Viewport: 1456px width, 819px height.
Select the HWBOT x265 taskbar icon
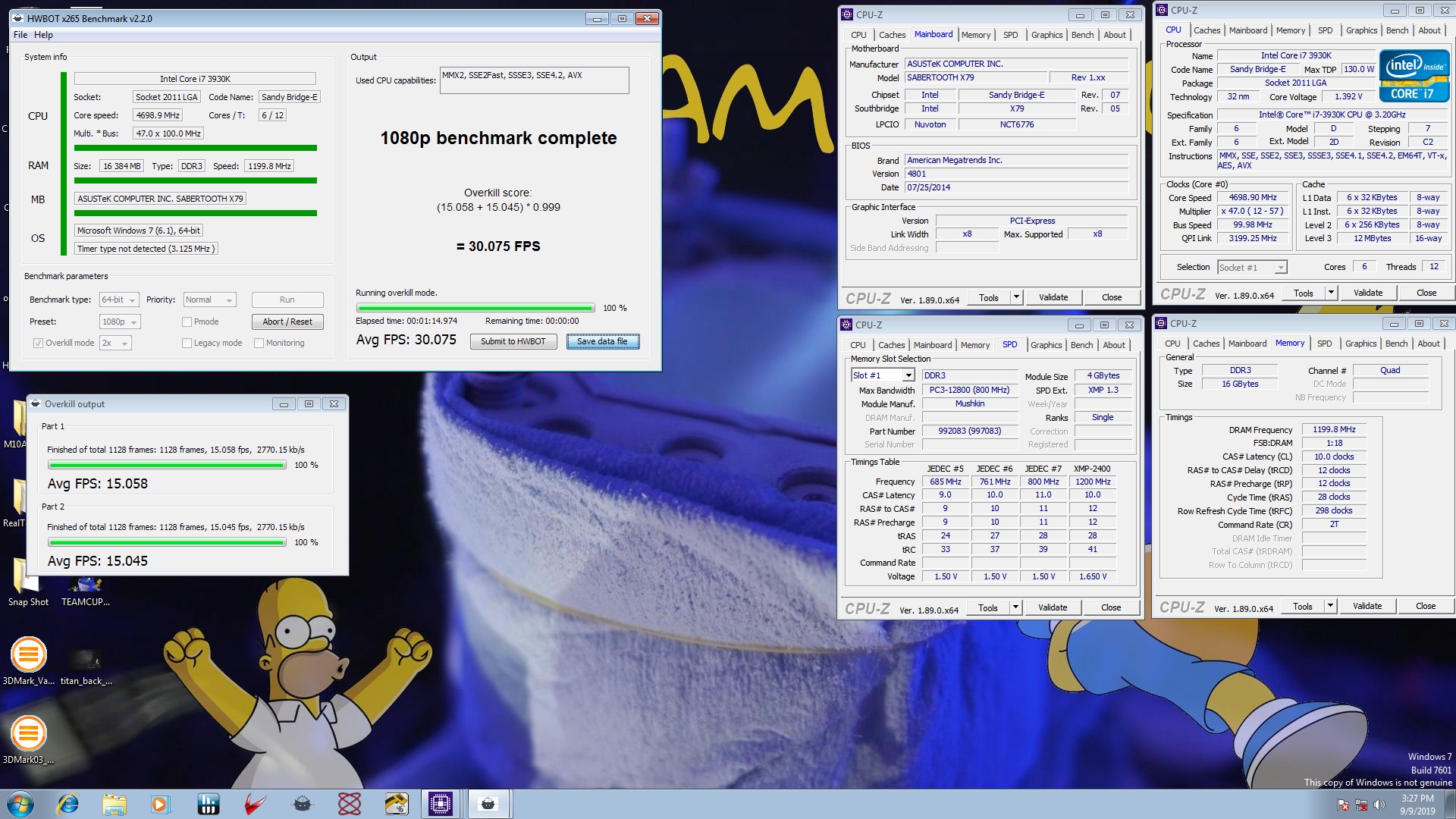point(488,804)
